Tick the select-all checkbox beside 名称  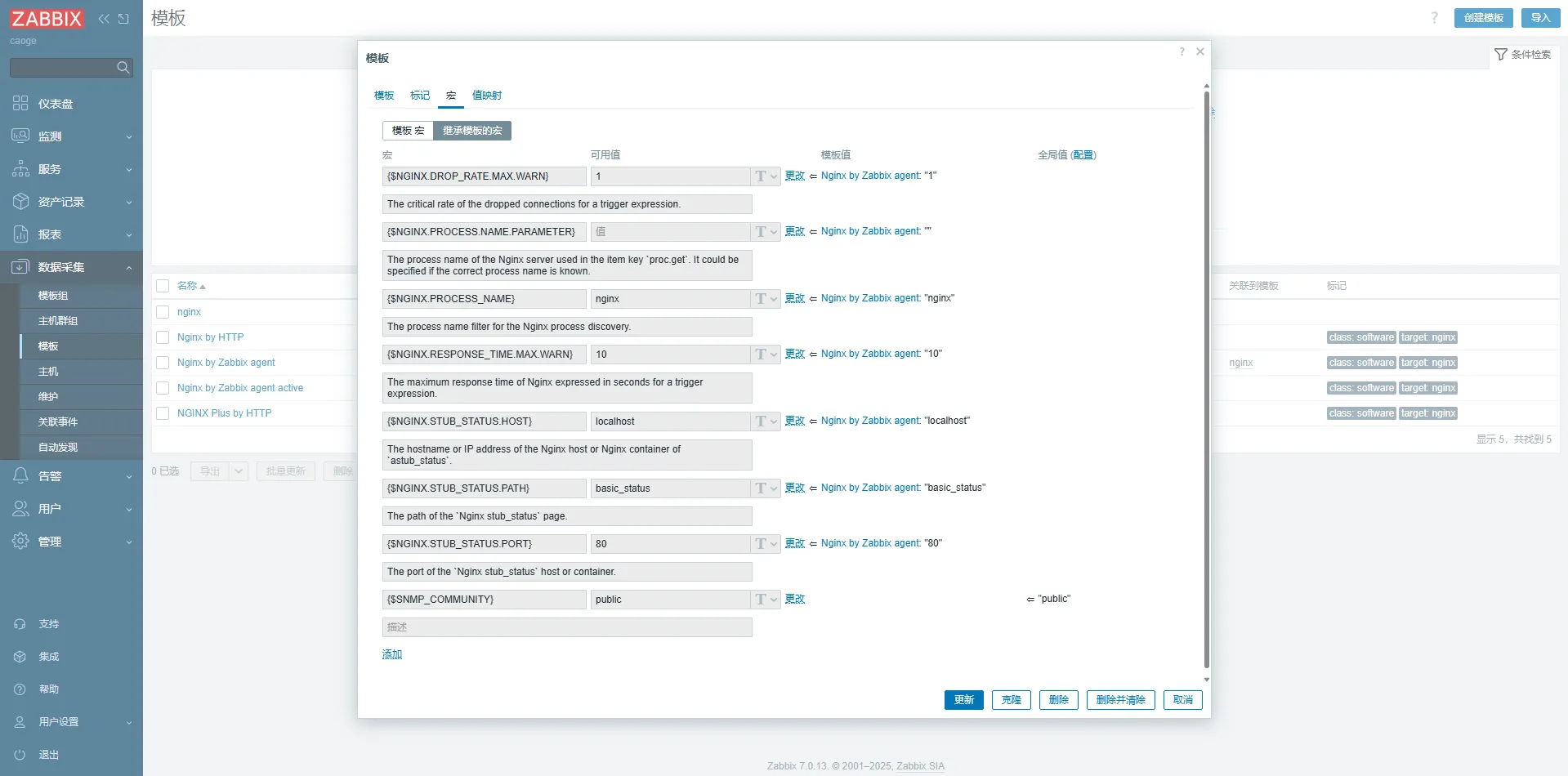point(163,286)
